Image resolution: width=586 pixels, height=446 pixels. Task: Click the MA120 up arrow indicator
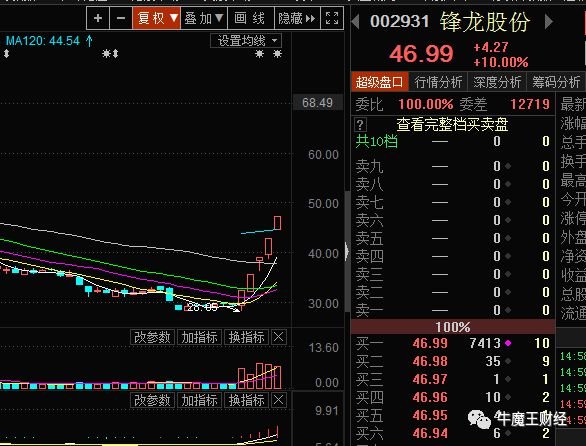click(89, 40)
